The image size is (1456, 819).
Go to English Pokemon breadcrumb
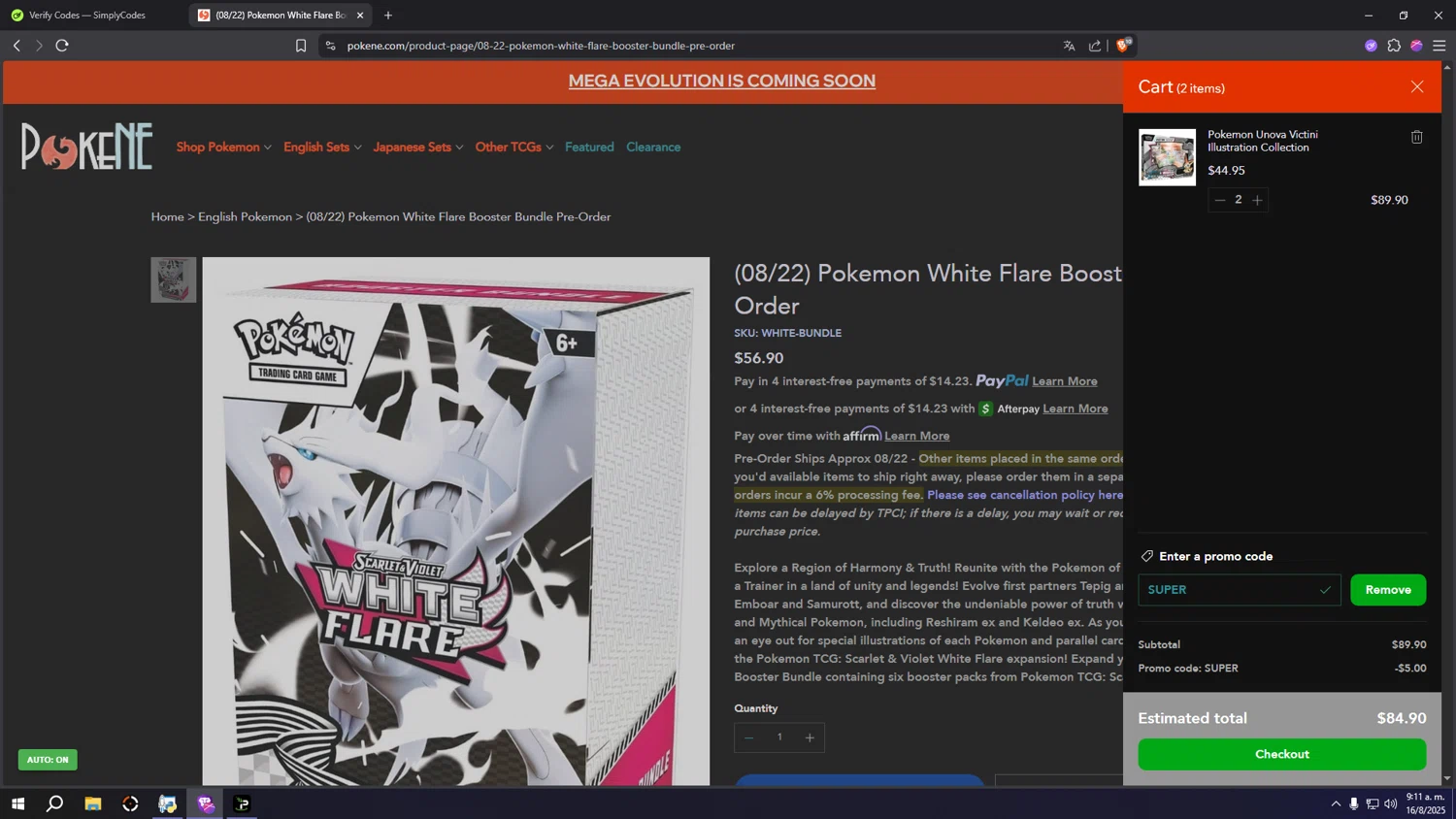pos(245,216)
